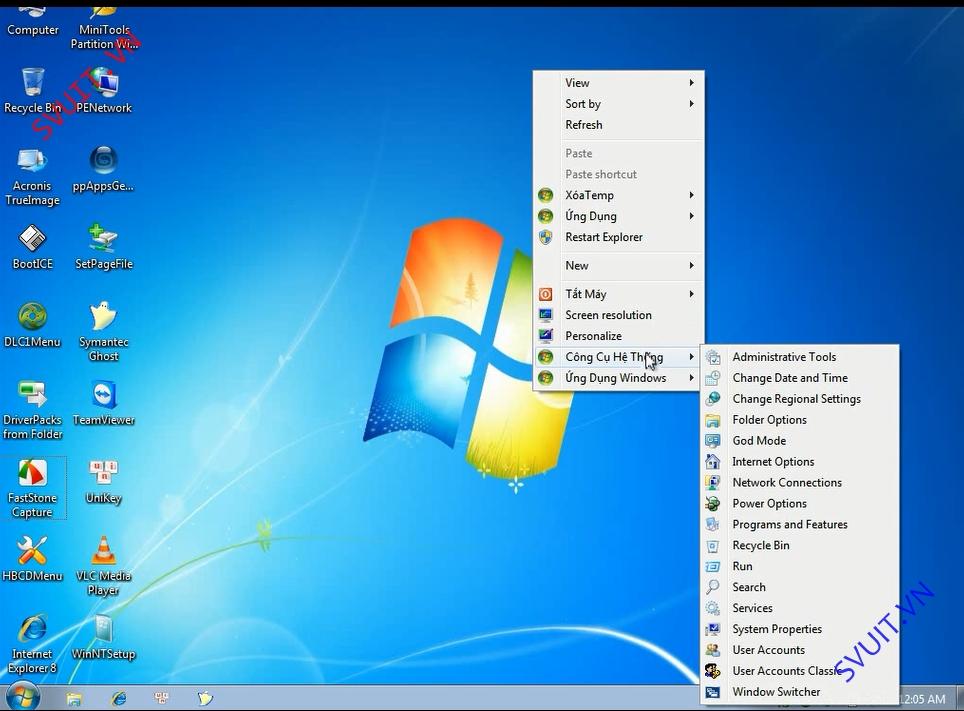The height and width of the screenshot is (711, 964).
Task: Select the DLC1Menu desktop icon
Action: (x=33, y=325)
